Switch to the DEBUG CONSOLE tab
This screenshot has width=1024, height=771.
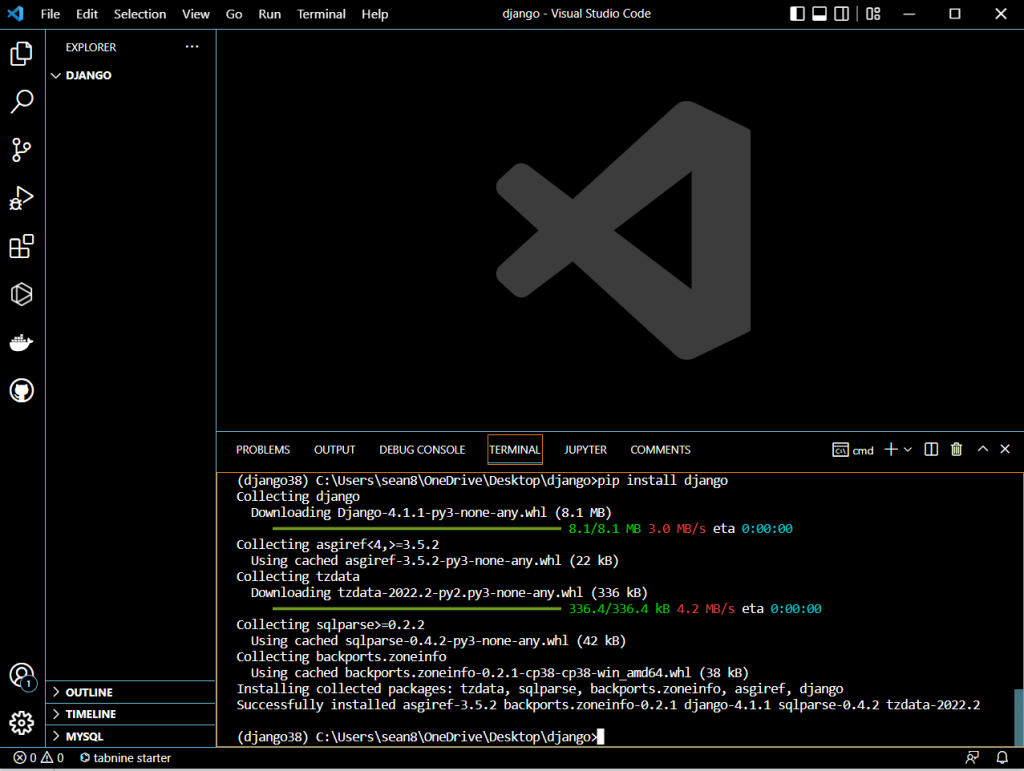point(422,450)
